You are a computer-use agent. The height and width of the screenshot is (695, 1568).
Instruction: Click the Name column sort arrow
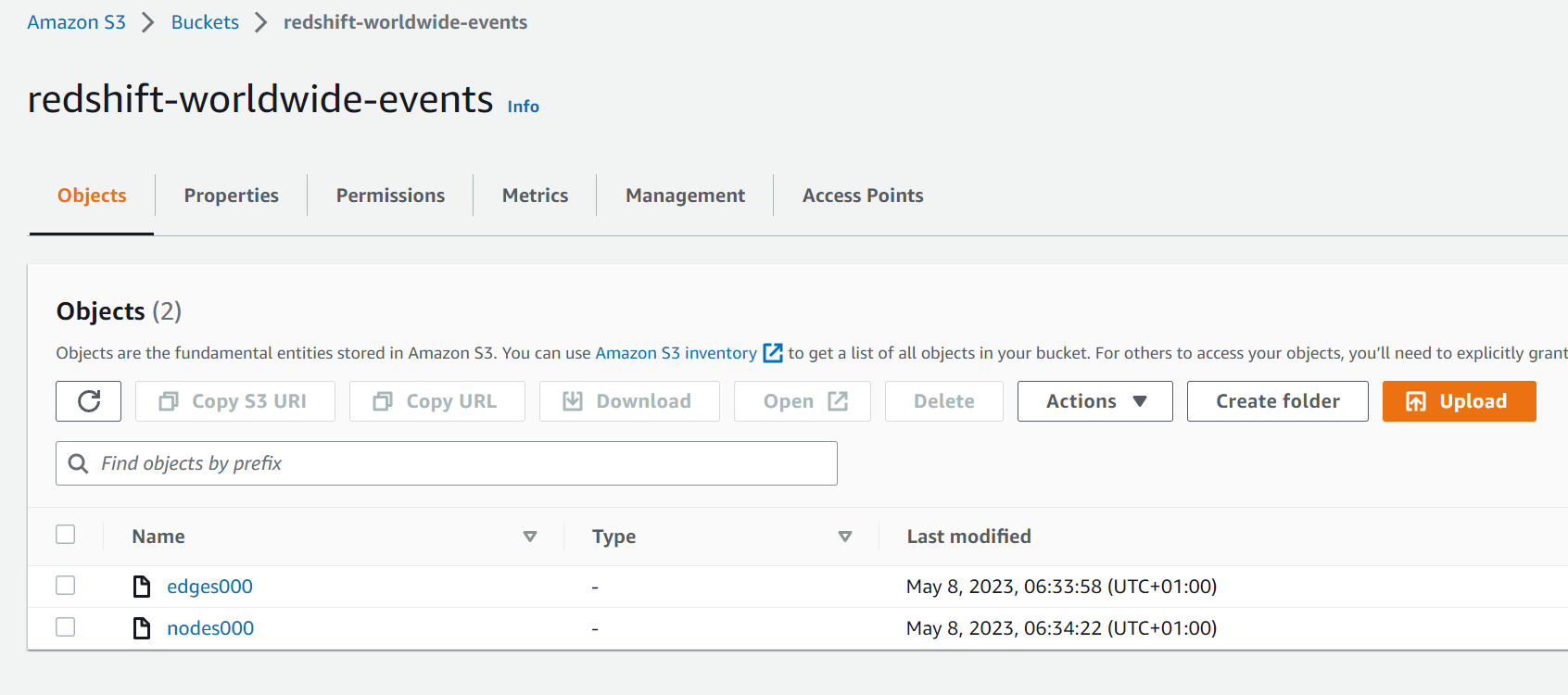pos(530,537)
